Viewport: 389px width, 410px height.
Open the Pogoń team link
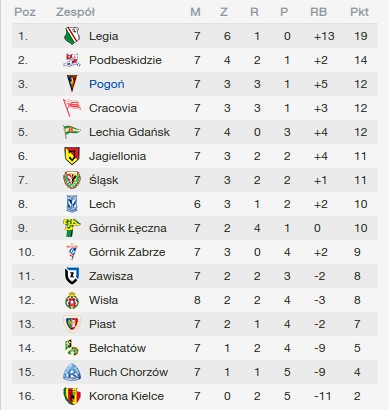[107, 84]
